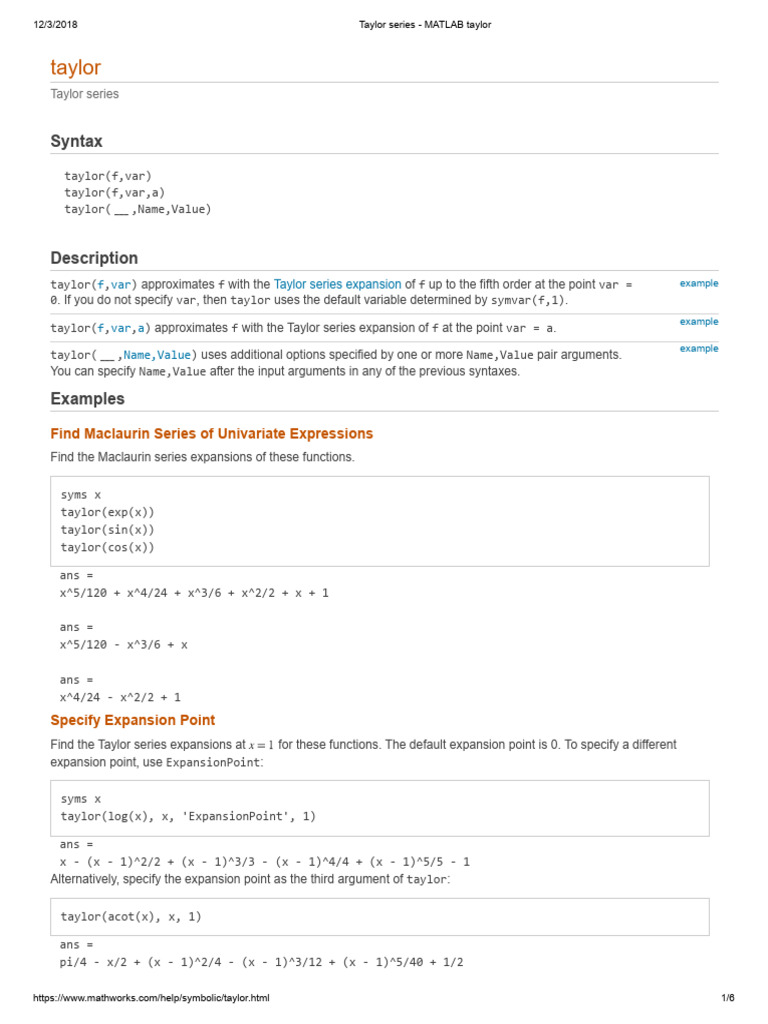Click the taylor(f,var,a) syntax line
Viewport: 768px width, 1024px height.
coord(114,193)
